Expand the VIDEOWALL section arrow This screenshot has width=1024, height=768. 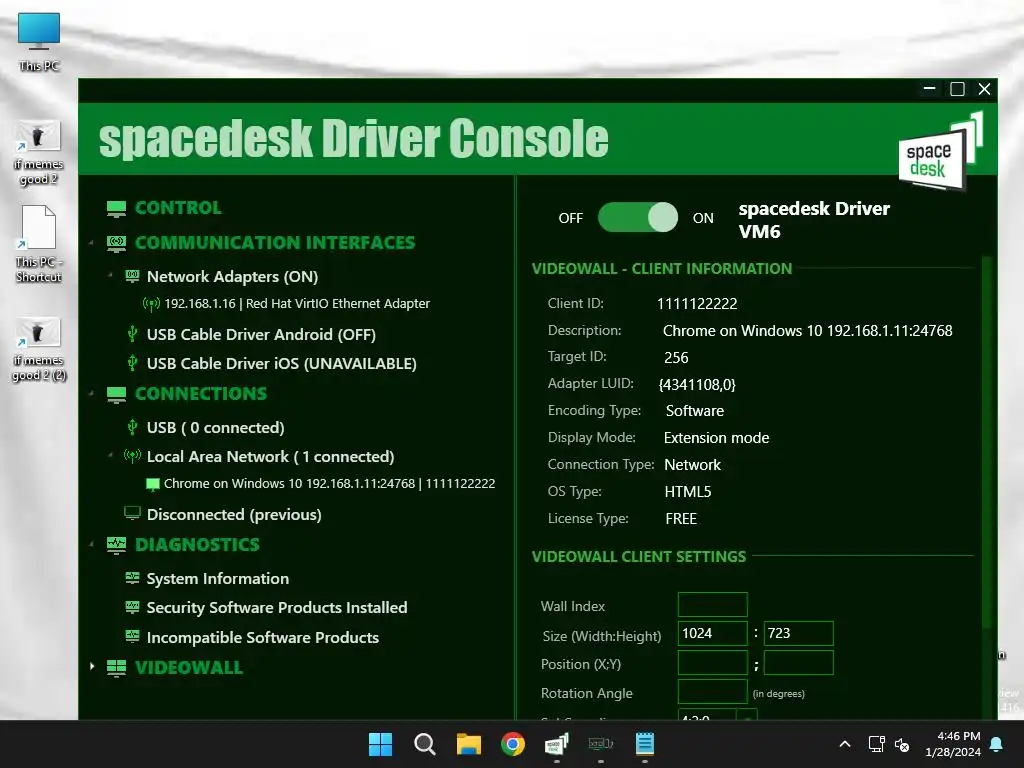(91, 667)
